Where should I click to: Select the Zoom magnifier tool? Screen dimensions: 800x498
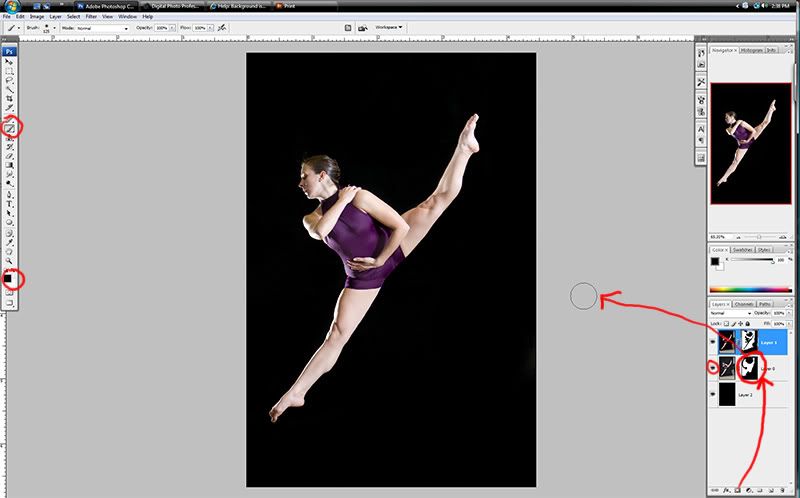point(10,260)
